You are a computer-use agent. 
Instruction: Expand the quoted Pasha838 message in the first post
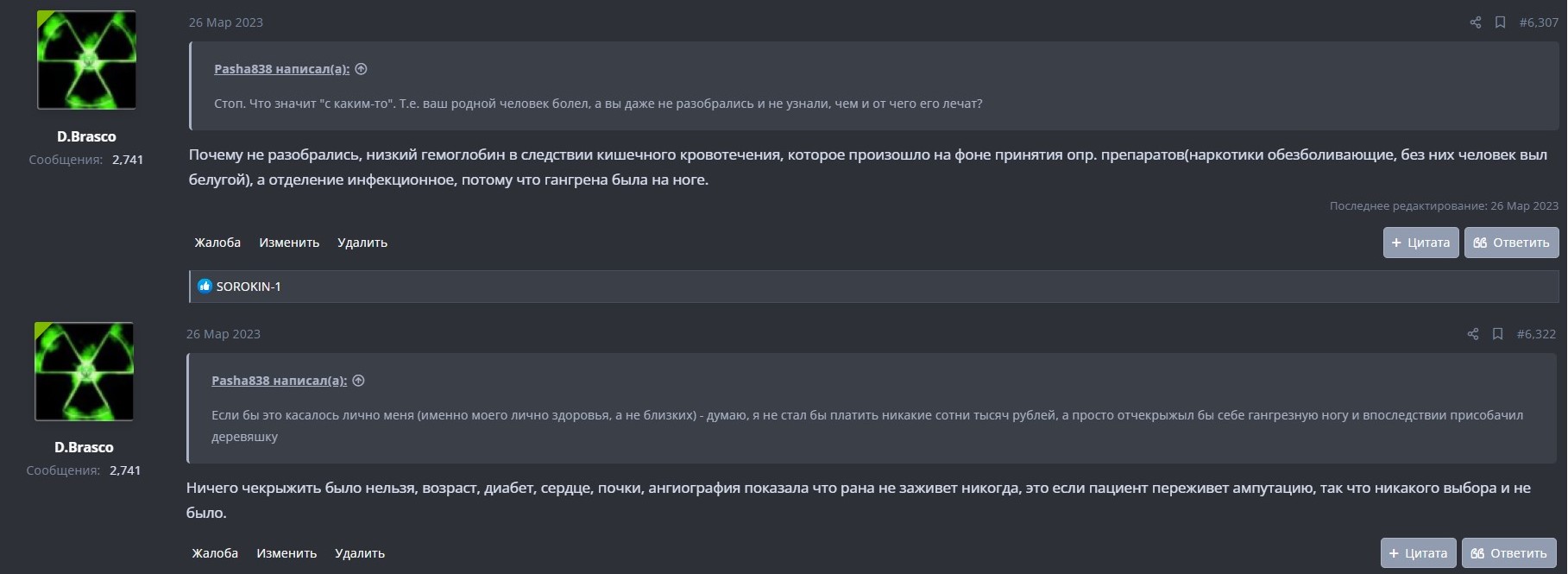(359, 69)
